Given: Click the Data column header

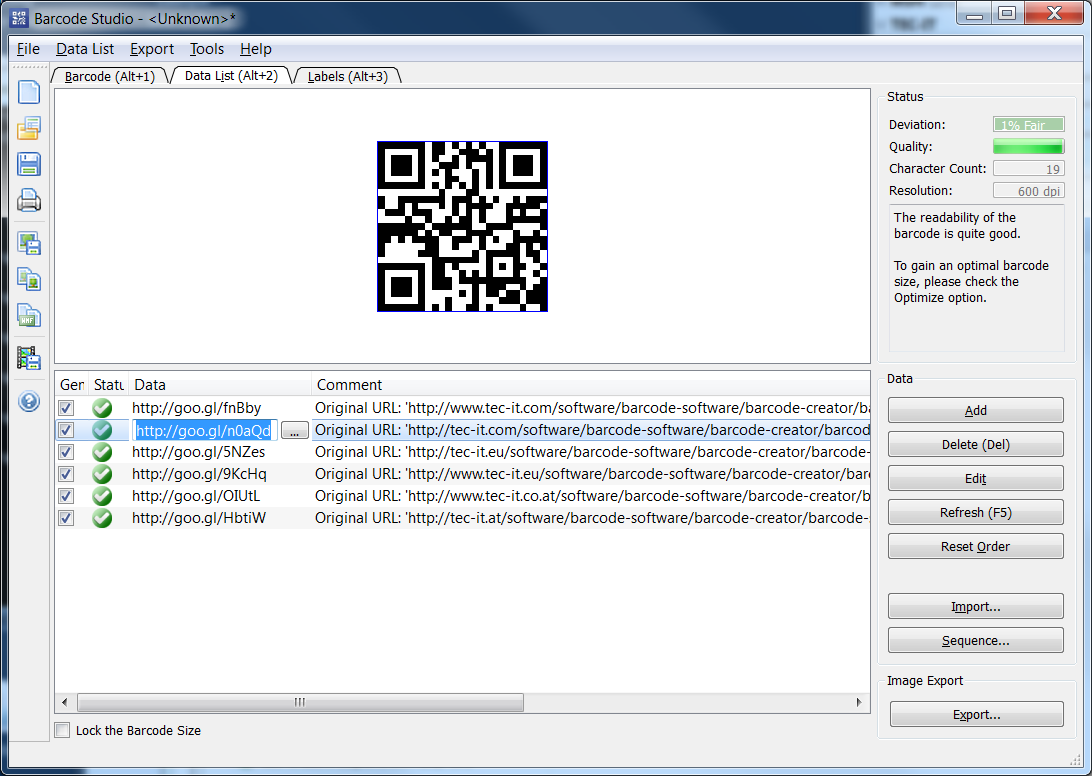Looking at the screenshot, I should [x=220, y=385].
